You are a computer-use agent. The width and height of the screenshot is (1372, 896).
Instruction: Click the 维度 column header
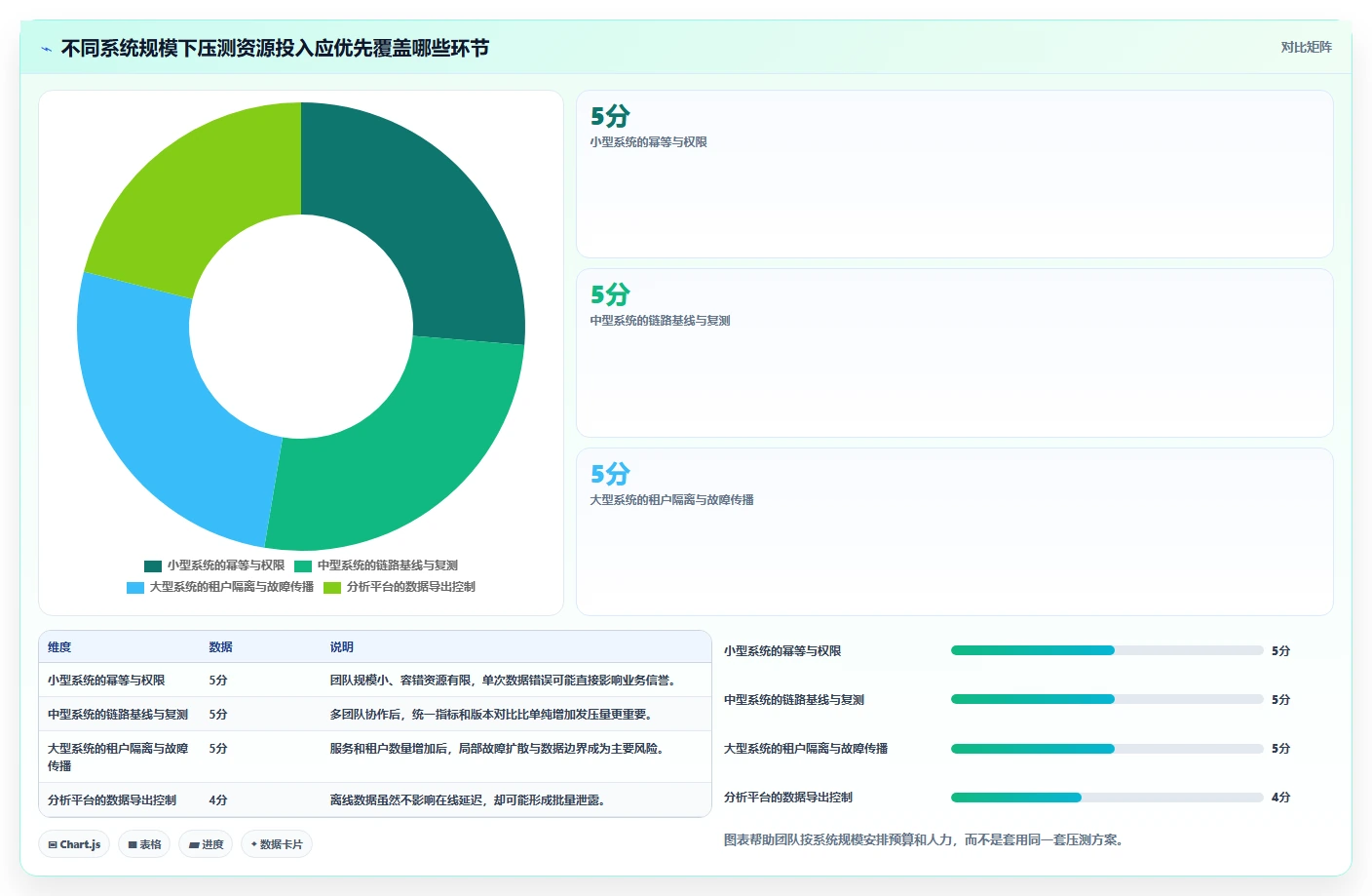tap(59, 647)
